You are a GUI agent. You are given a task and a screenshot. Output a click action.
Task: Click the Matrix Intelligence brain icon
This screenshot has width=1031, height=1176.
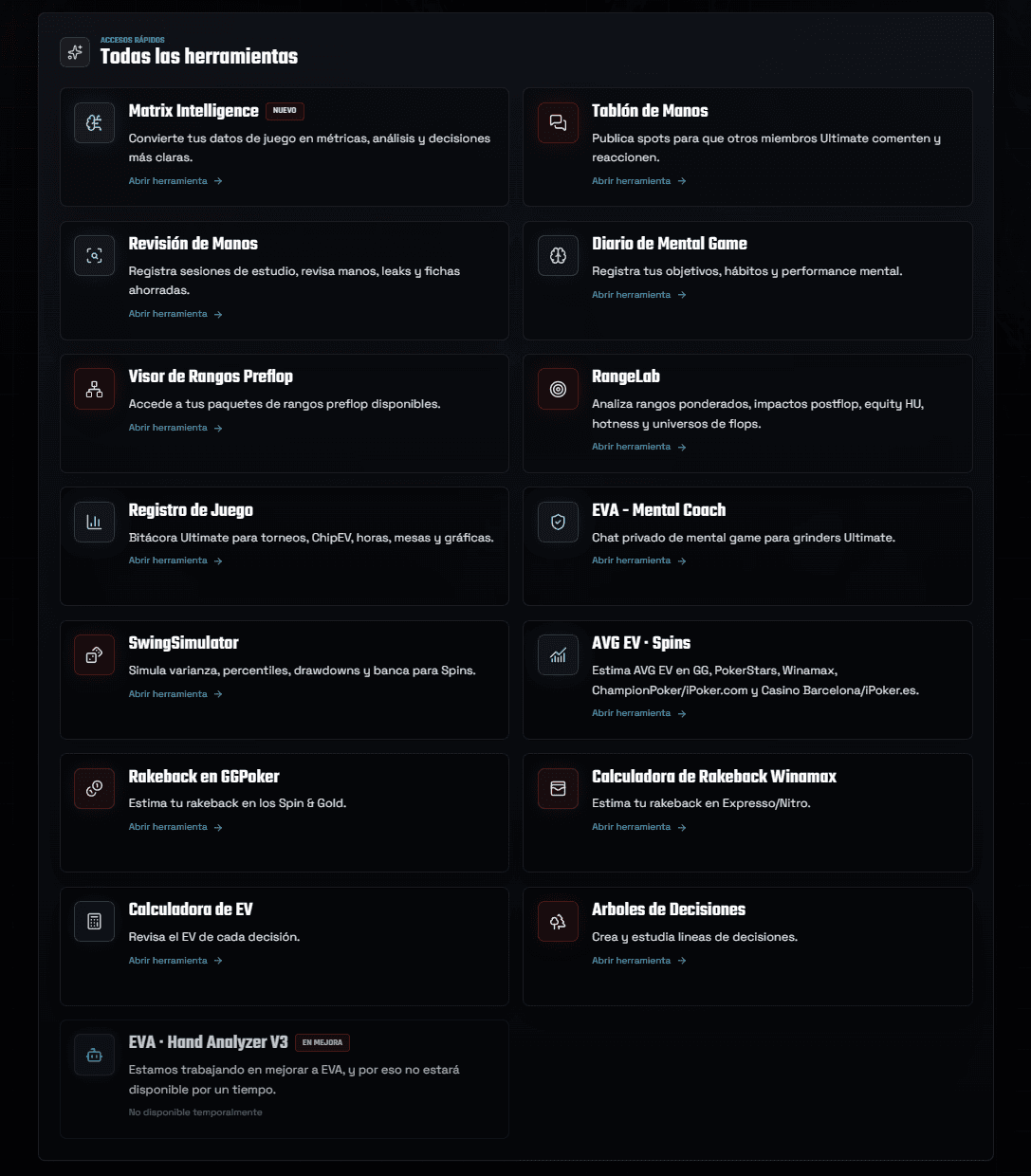tap(94, 123)
